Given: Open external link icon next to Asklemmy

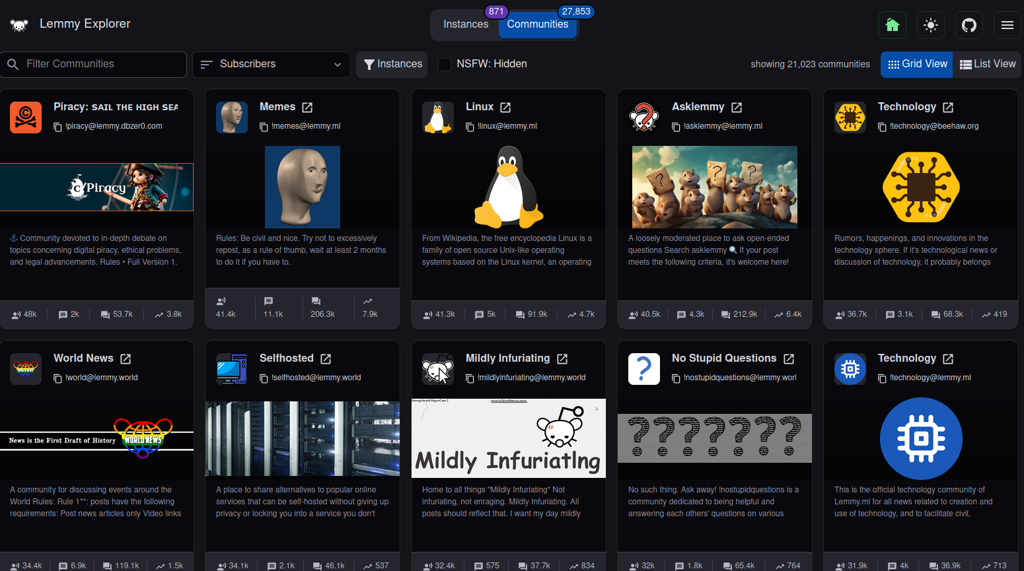Looking at the screenshot, I should [x=736, y=107].
